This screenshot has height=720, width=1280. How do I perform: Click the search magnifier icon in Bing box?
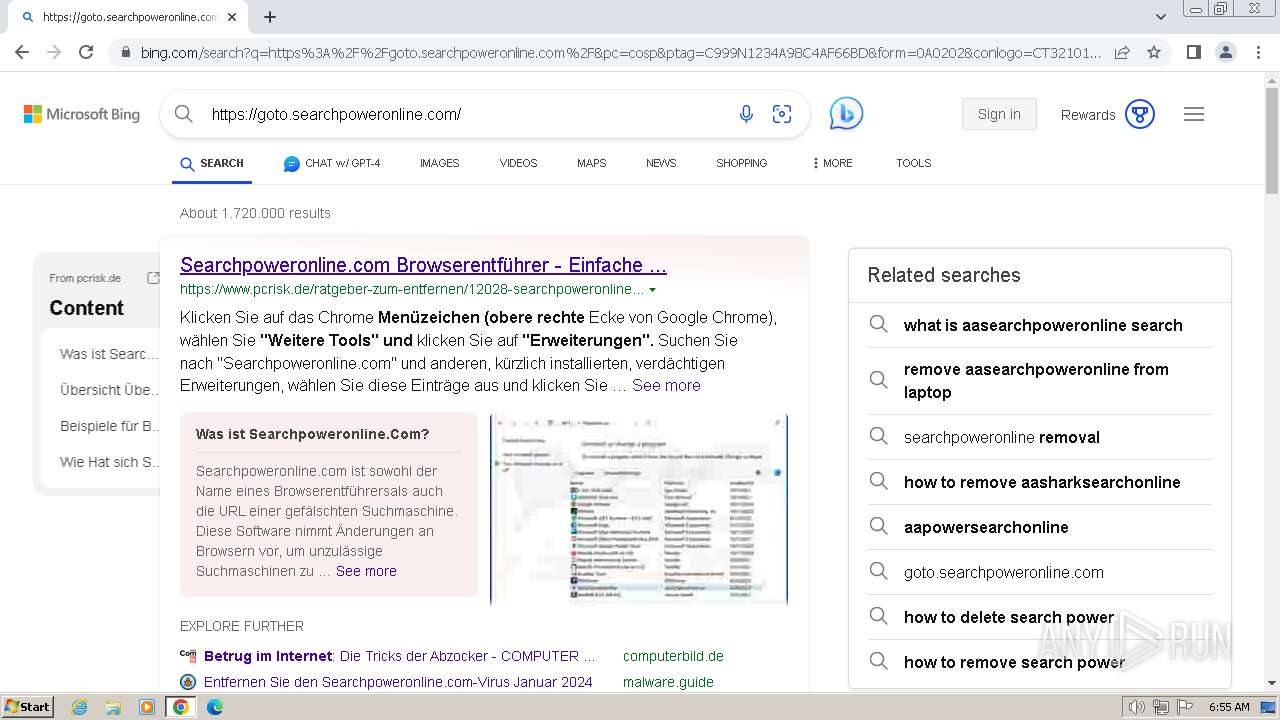click(x=184, y=114)
